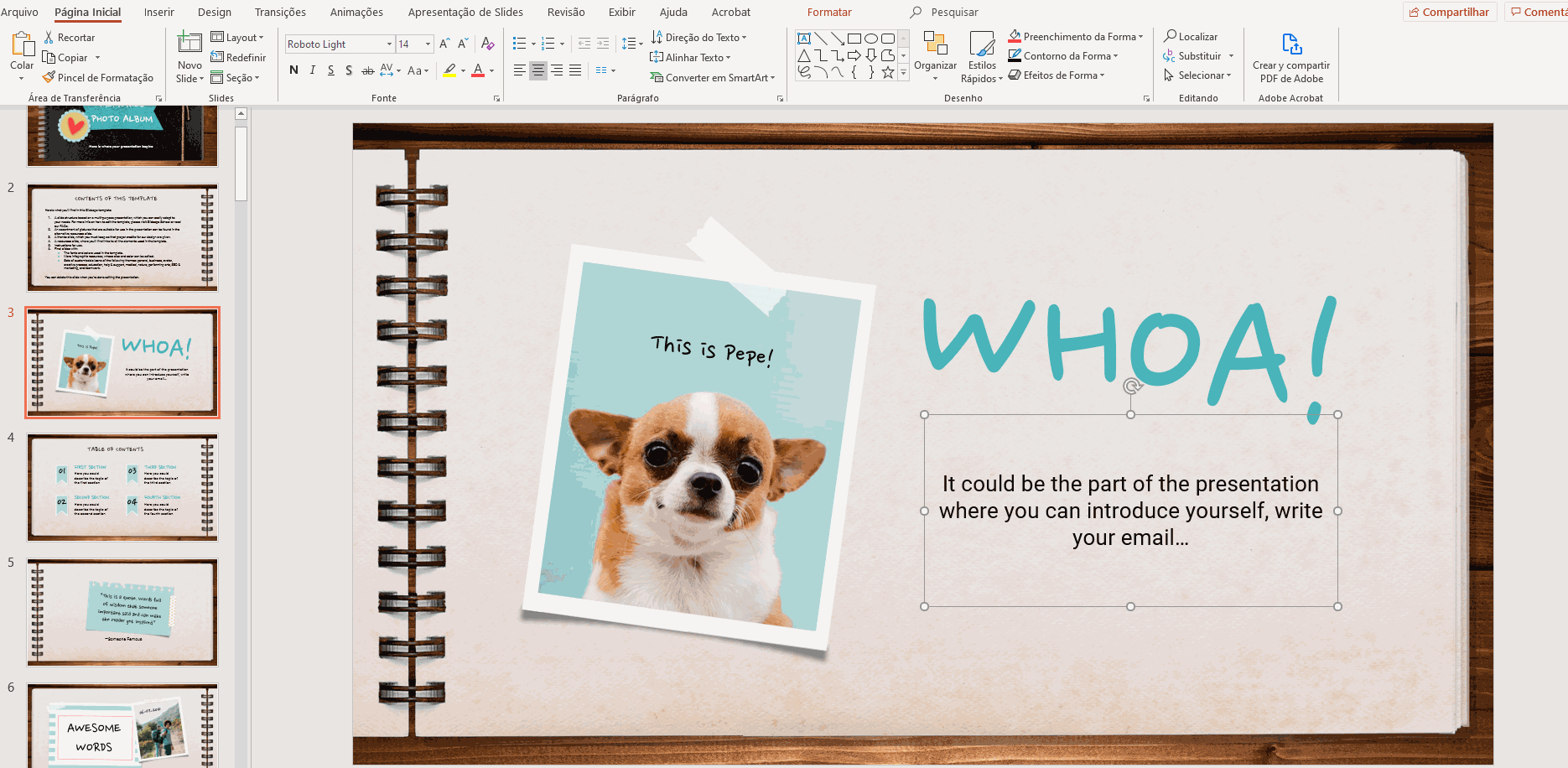Open Alinhar Texto menu

691,58
